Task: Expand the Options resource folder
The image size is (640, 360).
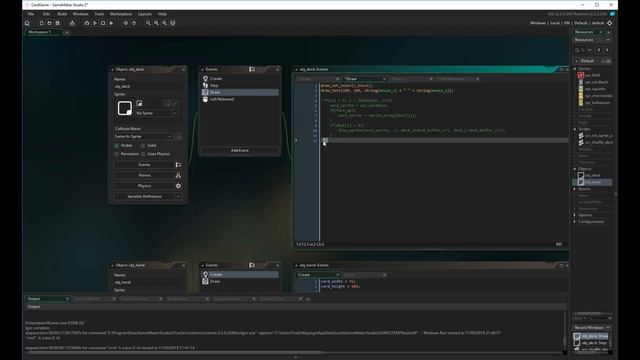Action: [575, 215]
